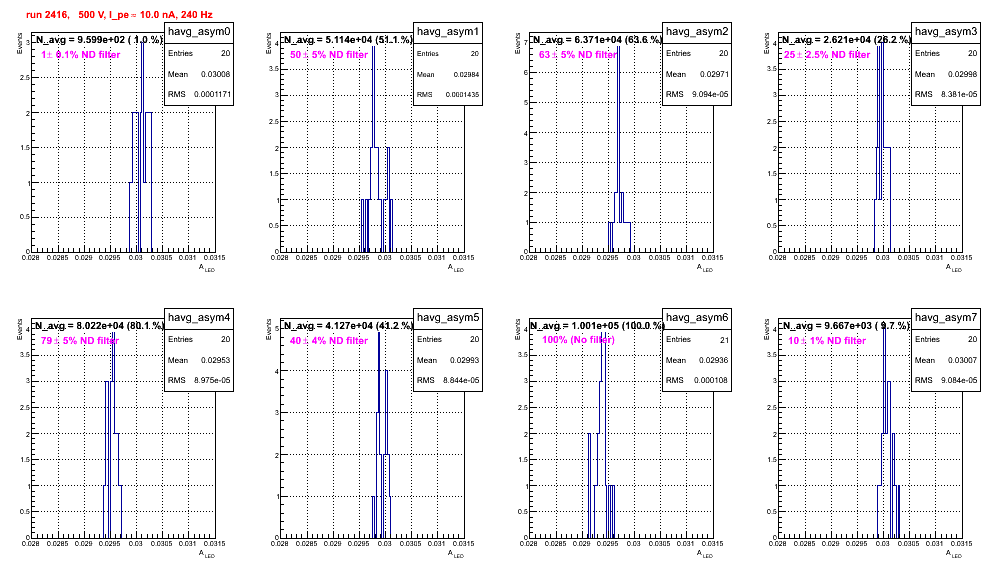Image resolution: width=996 pixels, height=572 pixels.
Task: Click the 100% (No filter) label
Action: pyautogui.click(x=579, y=340)
